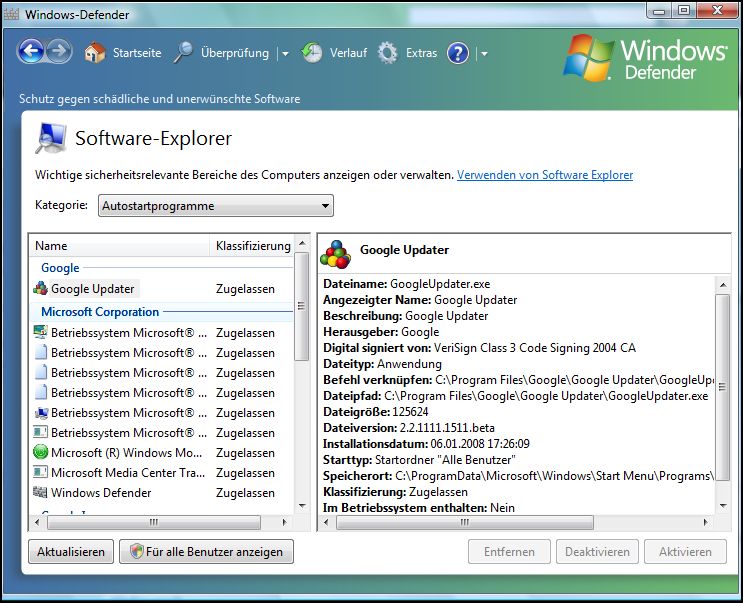743x603 pixels.
Task: Click the large Google Updater detail icon
Action: click(335, 254)
